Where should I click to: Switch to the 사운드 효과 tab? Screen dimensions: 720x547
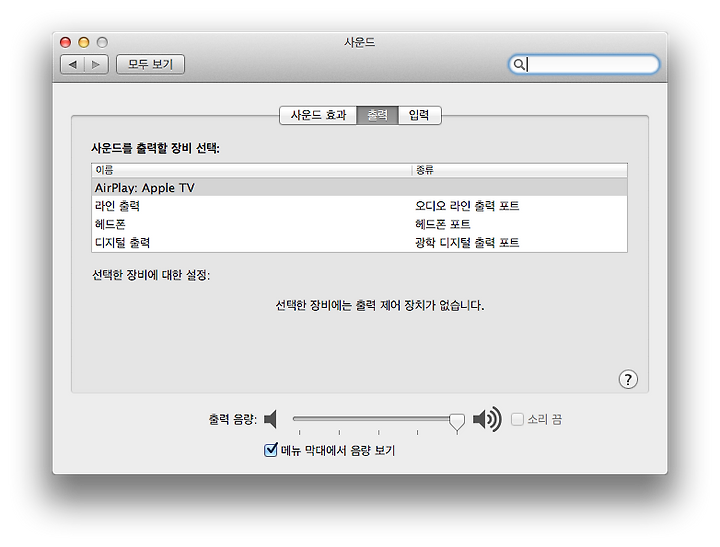pyautogui.click(x=318, y=115)
